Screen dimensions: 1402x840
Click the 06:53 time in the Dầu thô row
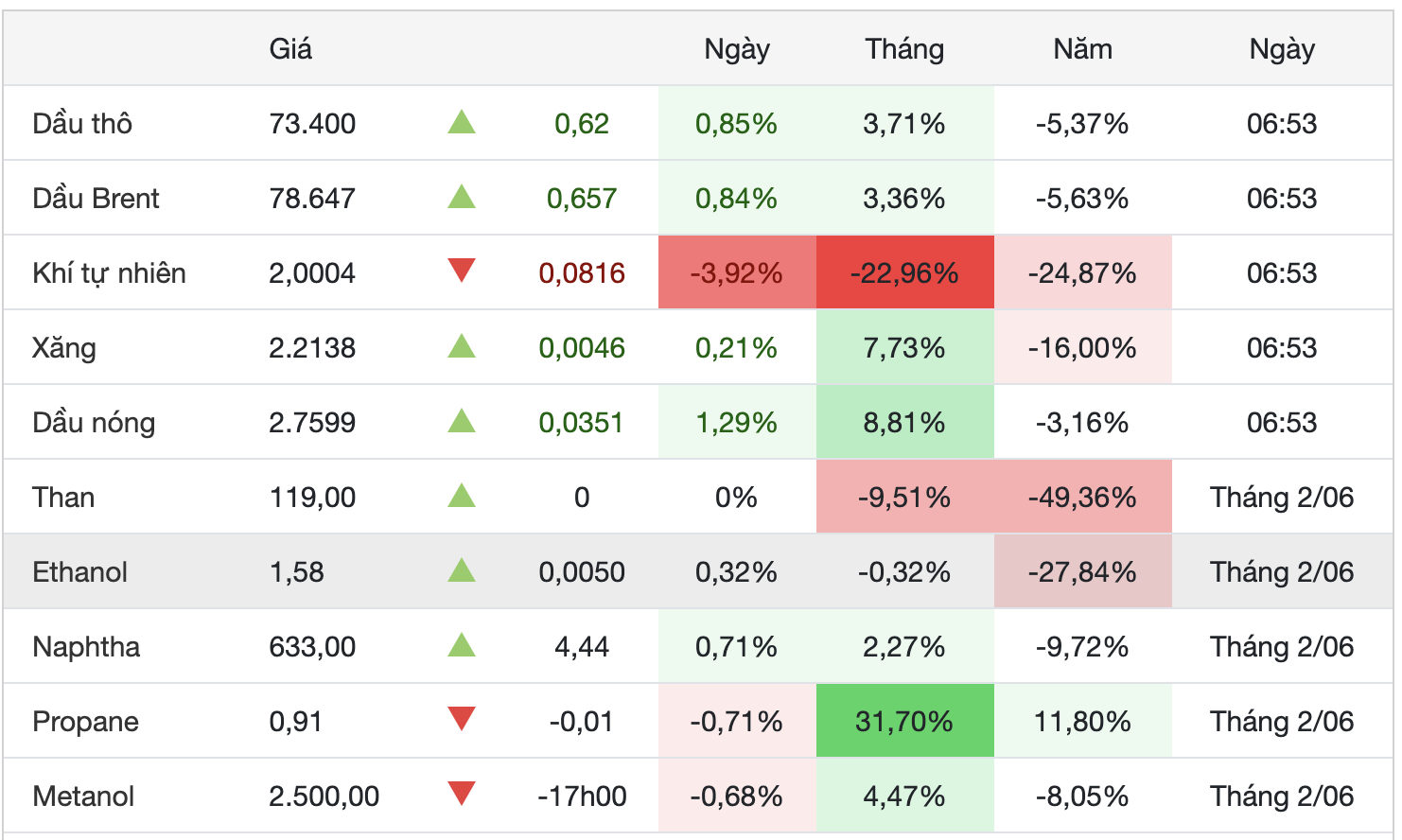click(x=1282, y=124)
